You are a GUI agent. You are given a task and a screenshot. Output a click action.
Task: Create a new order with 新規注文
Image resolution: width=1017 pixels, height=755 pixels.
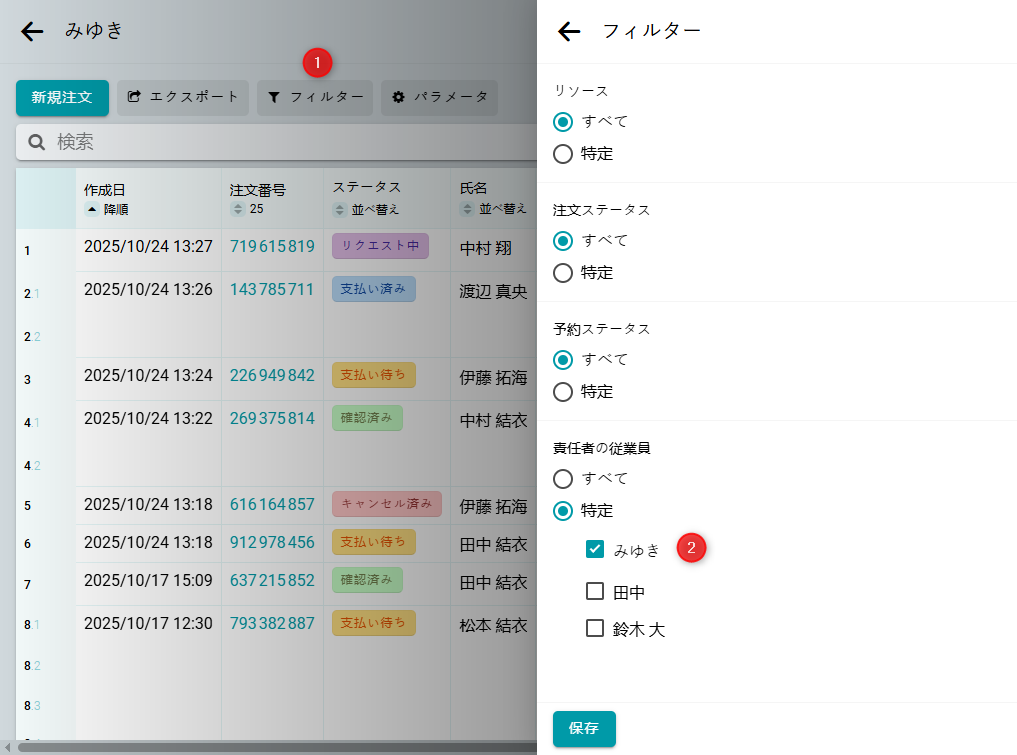tap(62, 97)
